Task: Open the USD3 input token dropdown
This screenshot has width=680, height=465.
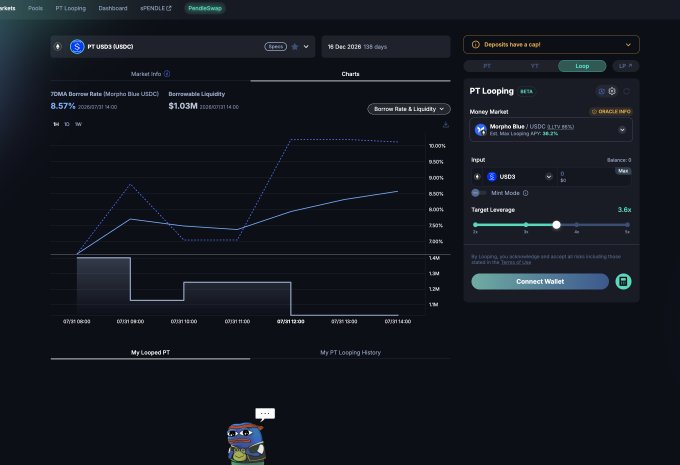Action: (549, 177)
